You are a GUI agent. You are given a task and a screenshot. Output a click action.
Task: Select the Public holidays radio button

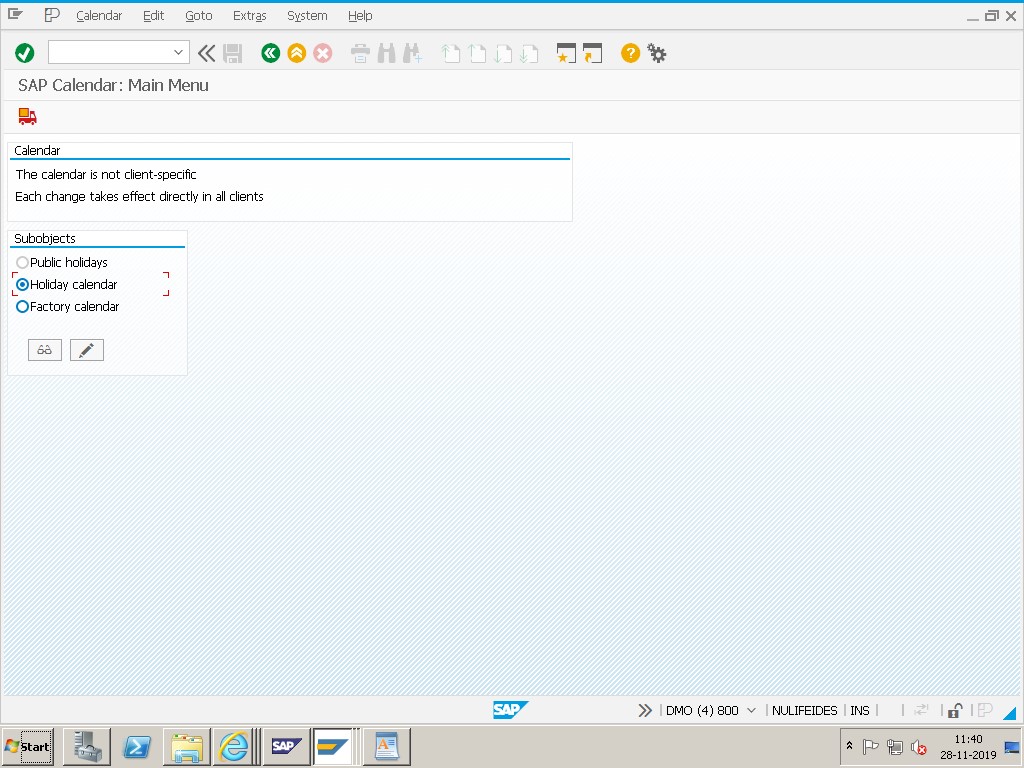22,263
